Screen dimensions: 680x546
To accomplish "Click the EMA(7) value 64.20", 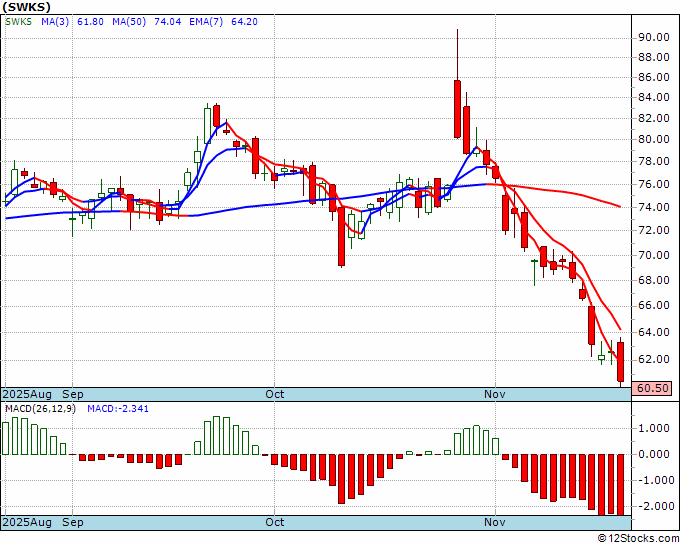I will (244, 22).
